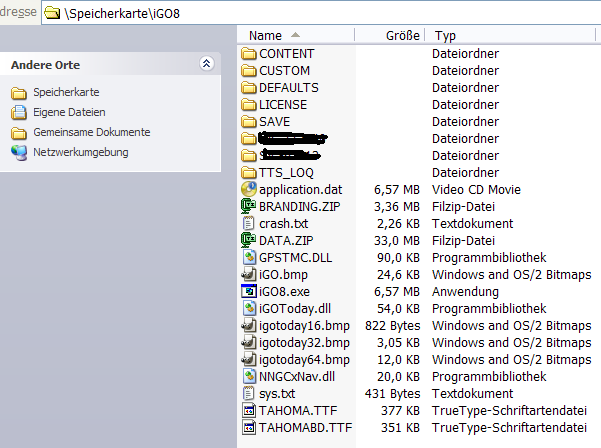Select the TAHOMABD.TTF file name
The width and height of the screenshot is (601, 448).
(x=305, y=428)
